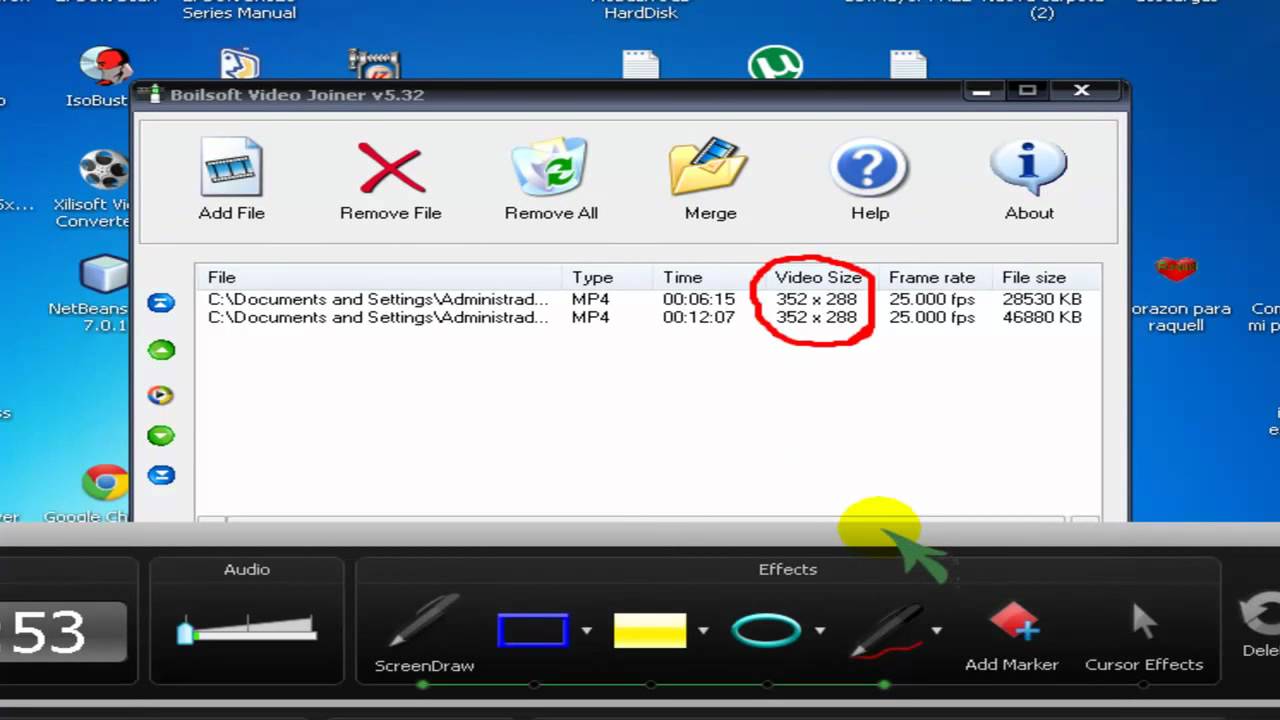
Task: Click the Frame rate column header
Action: [x=932, y=277]
